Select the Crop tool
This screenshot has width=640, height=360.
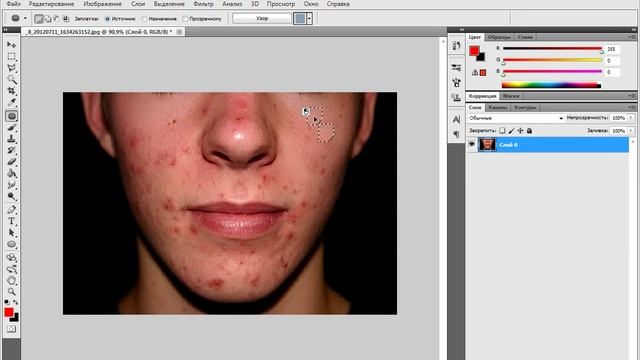tap(11, 91)
